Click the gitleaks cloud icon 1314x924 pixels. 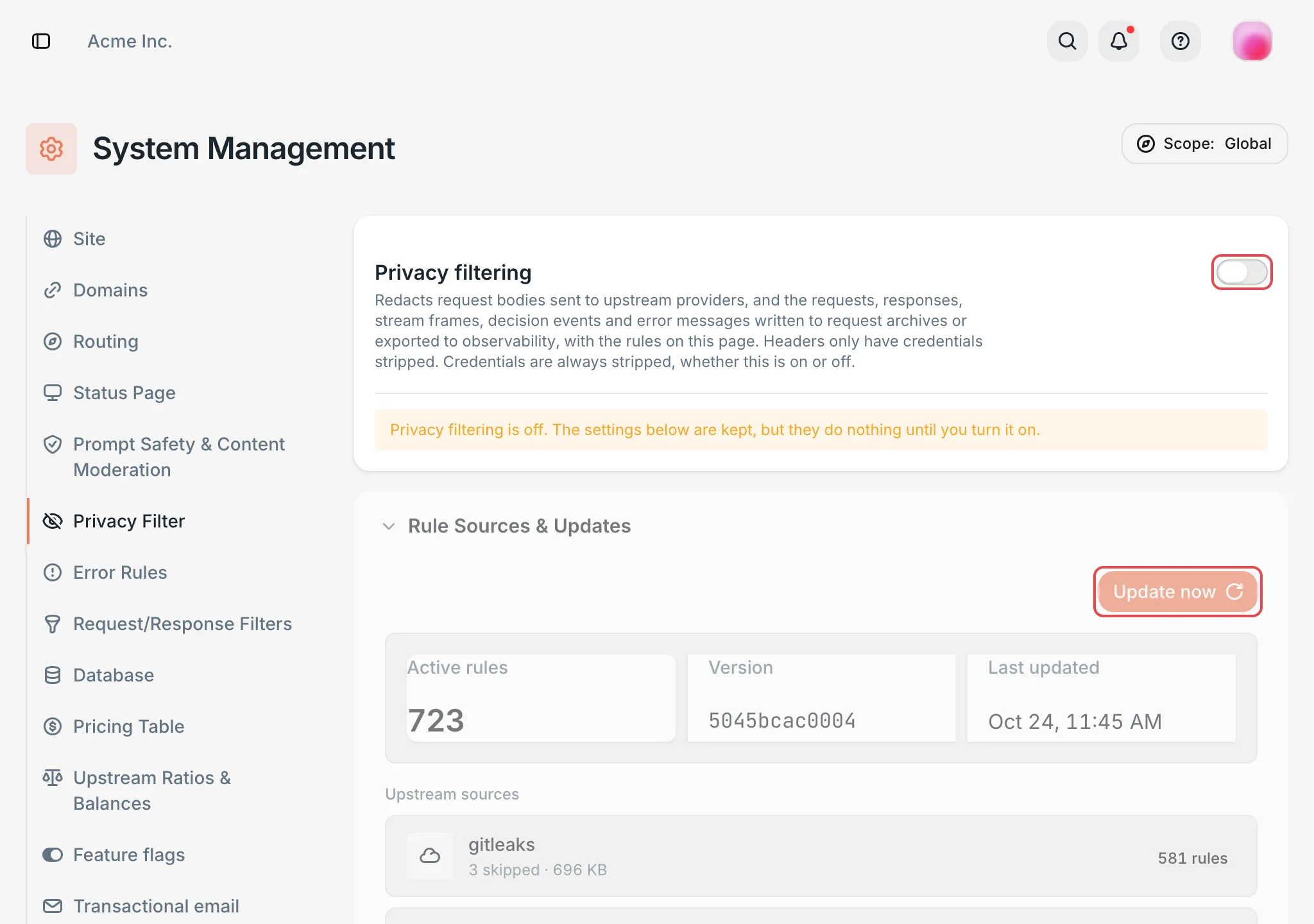430,856
